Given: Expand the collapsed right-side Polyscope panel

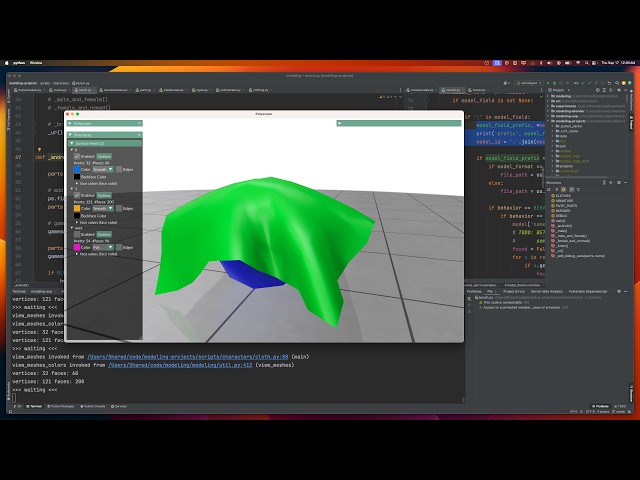Looking at the screenshot, I should click(340, 123).
